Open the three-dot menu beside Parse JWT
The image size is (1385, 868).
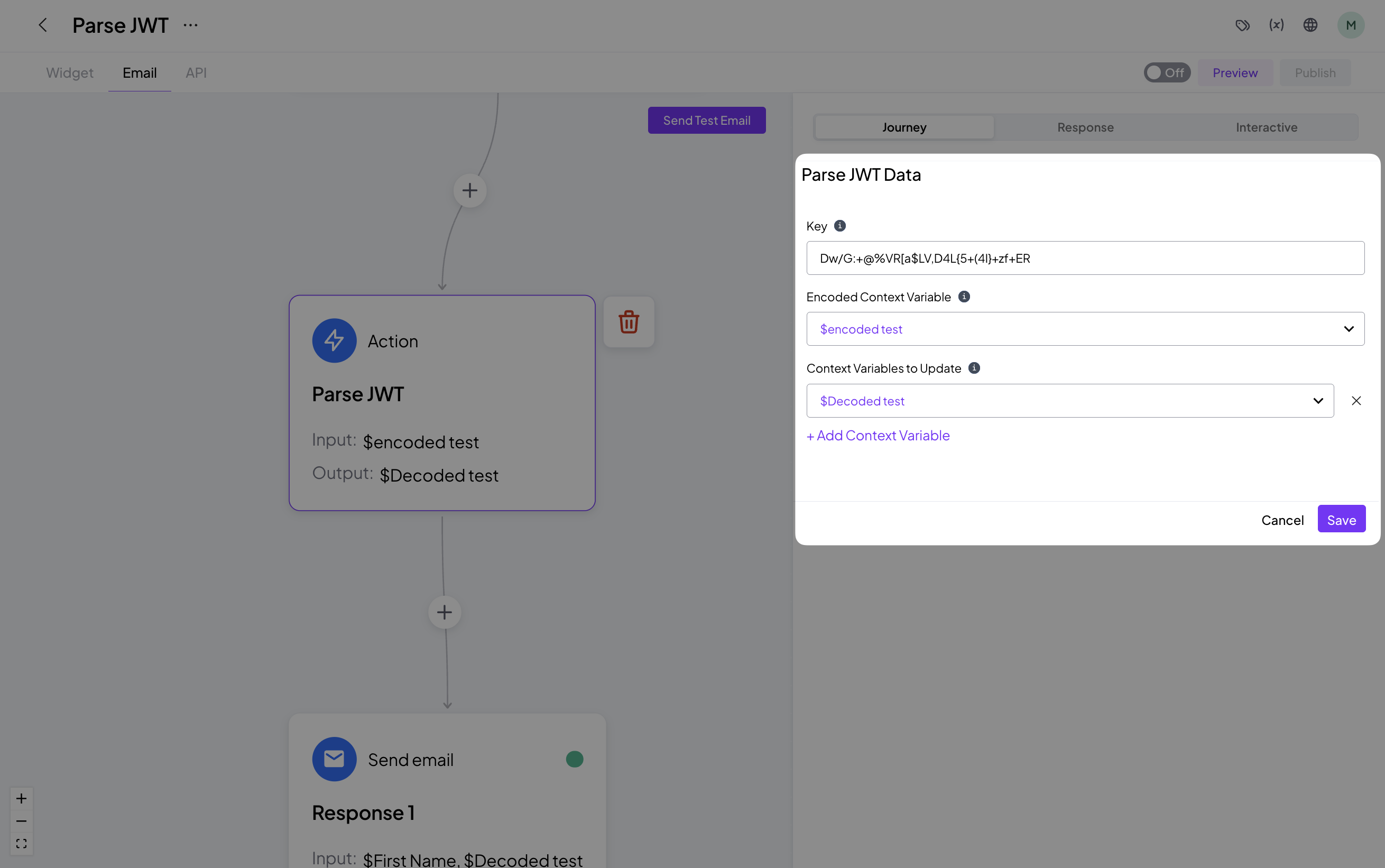(x=190, y=25)
